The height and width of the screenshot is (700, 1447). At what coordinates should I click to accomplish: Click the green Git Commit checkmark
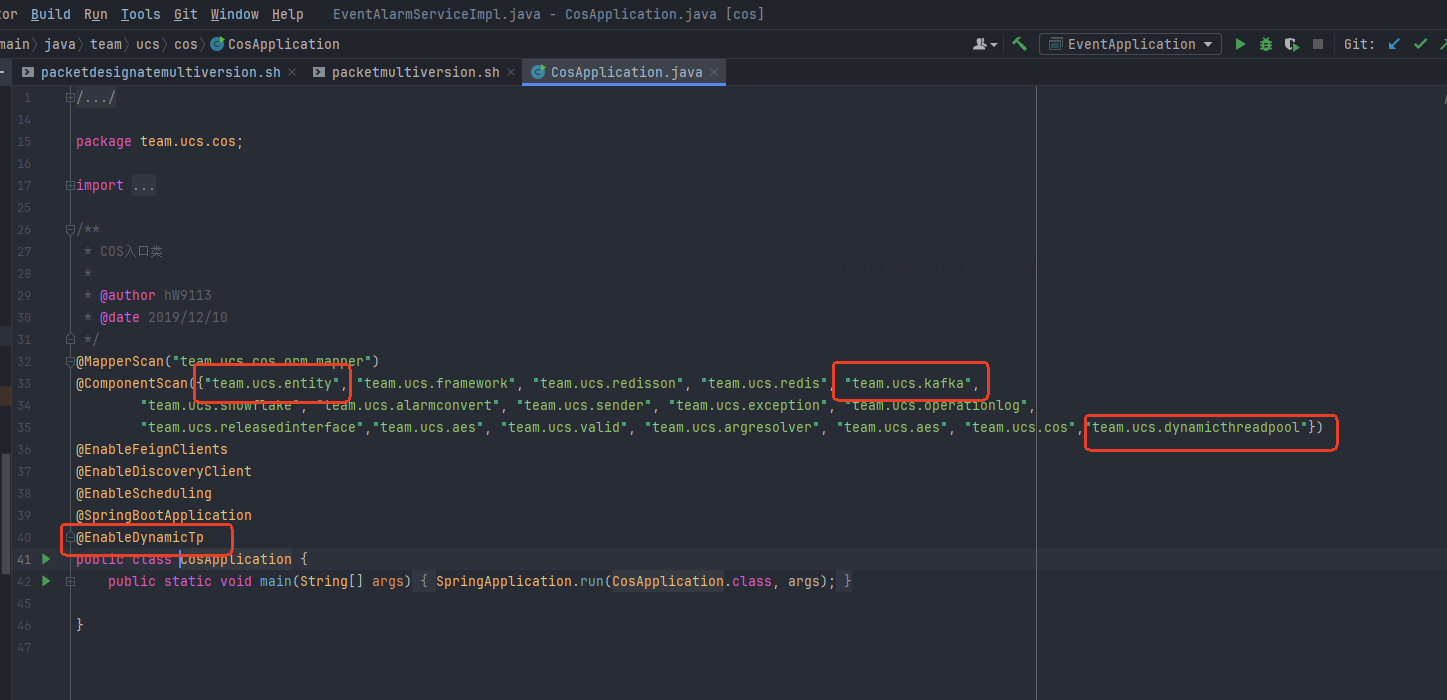coord(1420,44)
